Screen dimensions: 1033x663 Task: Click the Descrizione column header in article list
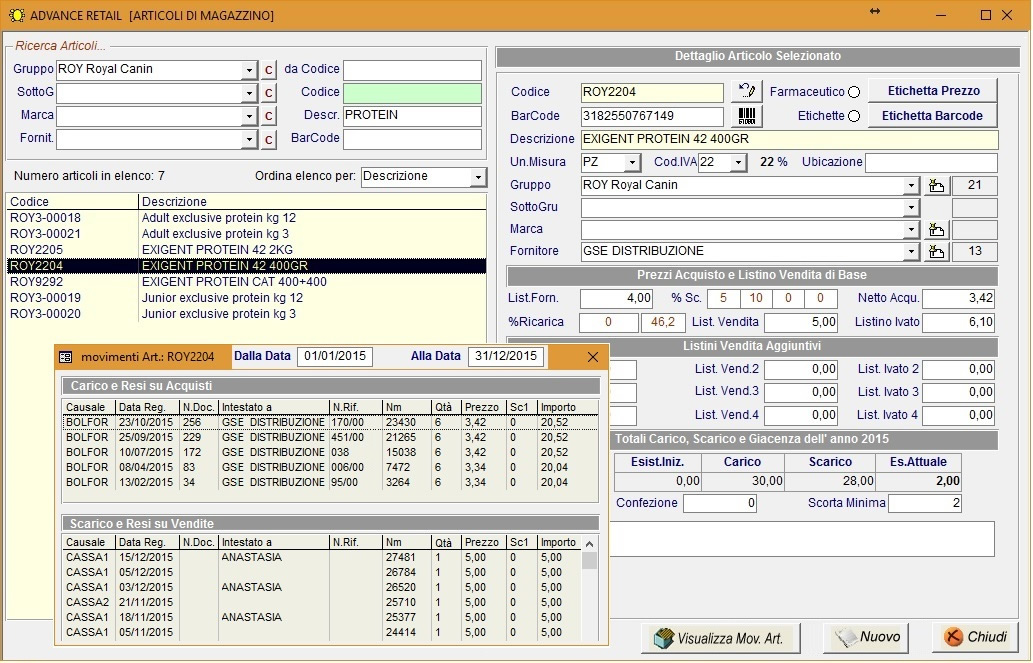tap(312, 202)
